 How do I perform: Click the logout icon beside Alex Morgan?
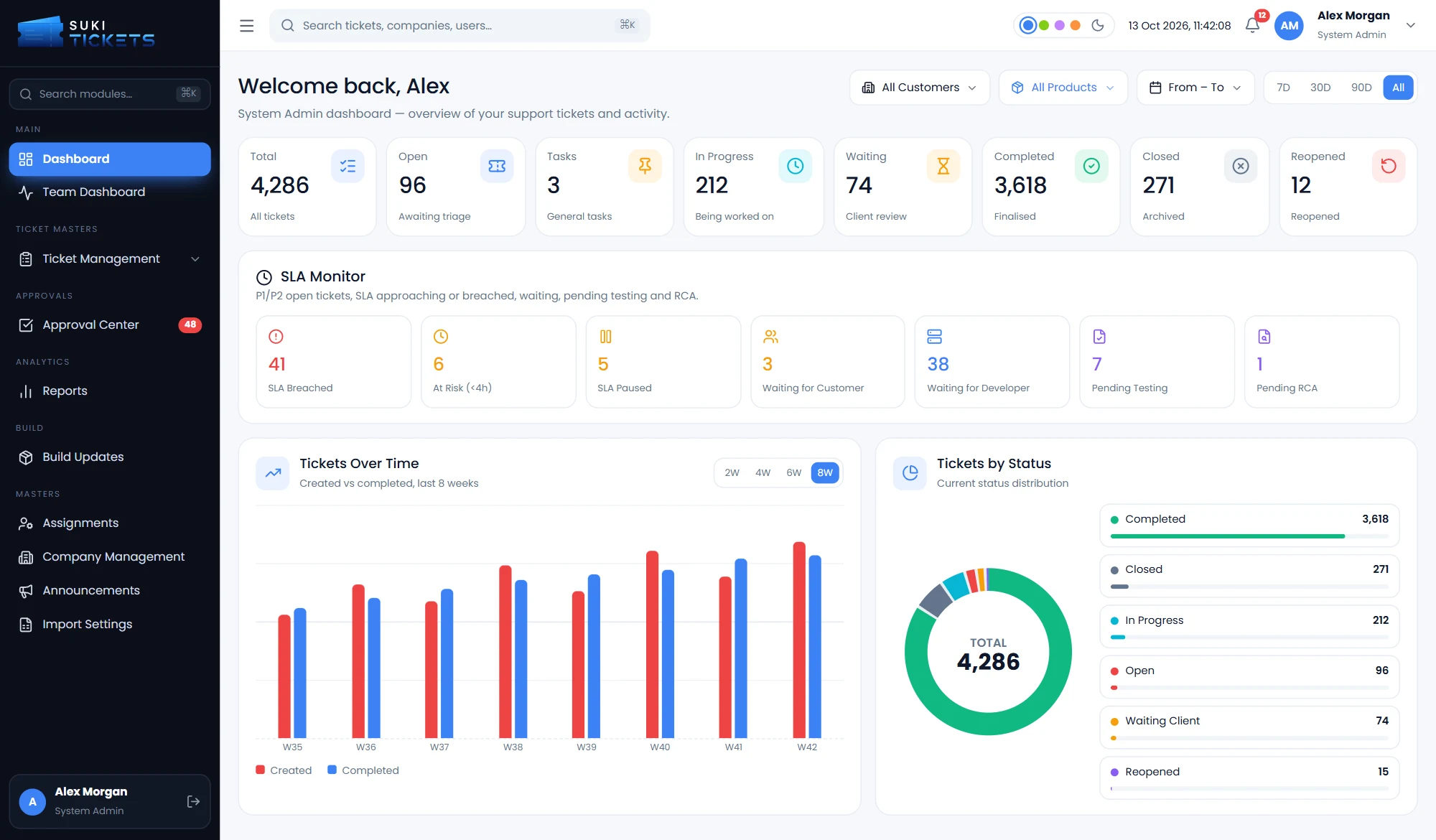coord(193,801)
